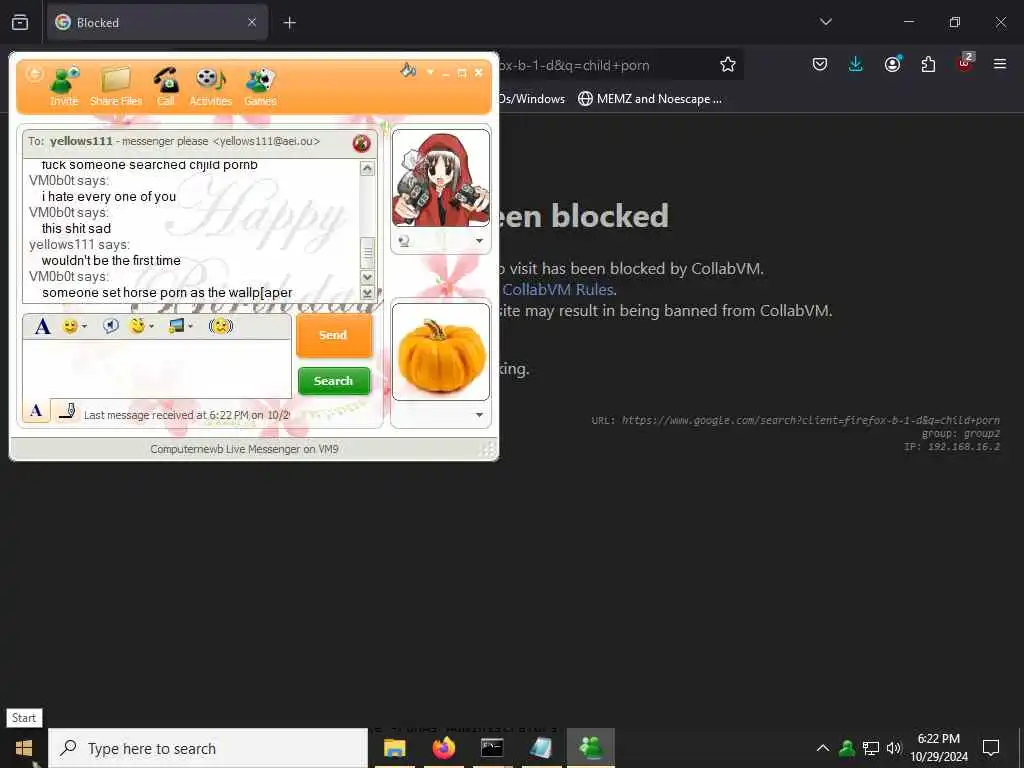Click the green Search button
Screen dimensions: 1024x768
click(334, 381)
